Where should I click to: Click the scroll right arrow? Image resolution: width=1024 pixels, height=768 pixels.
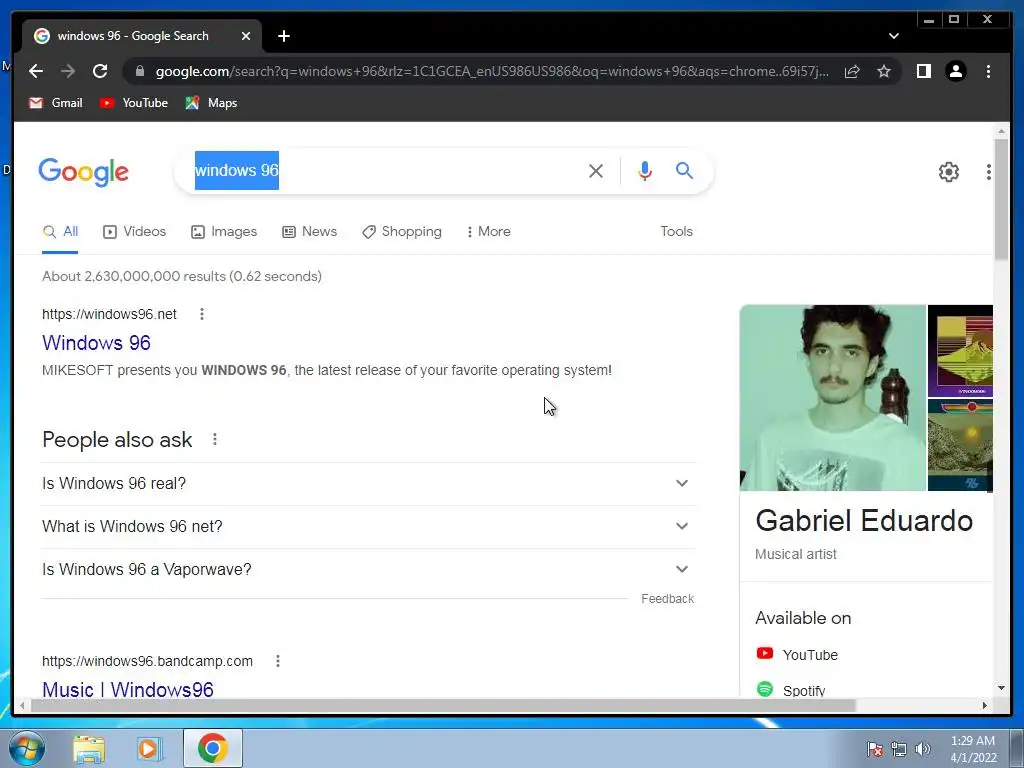pyautogui.click(x=985, y=705)
